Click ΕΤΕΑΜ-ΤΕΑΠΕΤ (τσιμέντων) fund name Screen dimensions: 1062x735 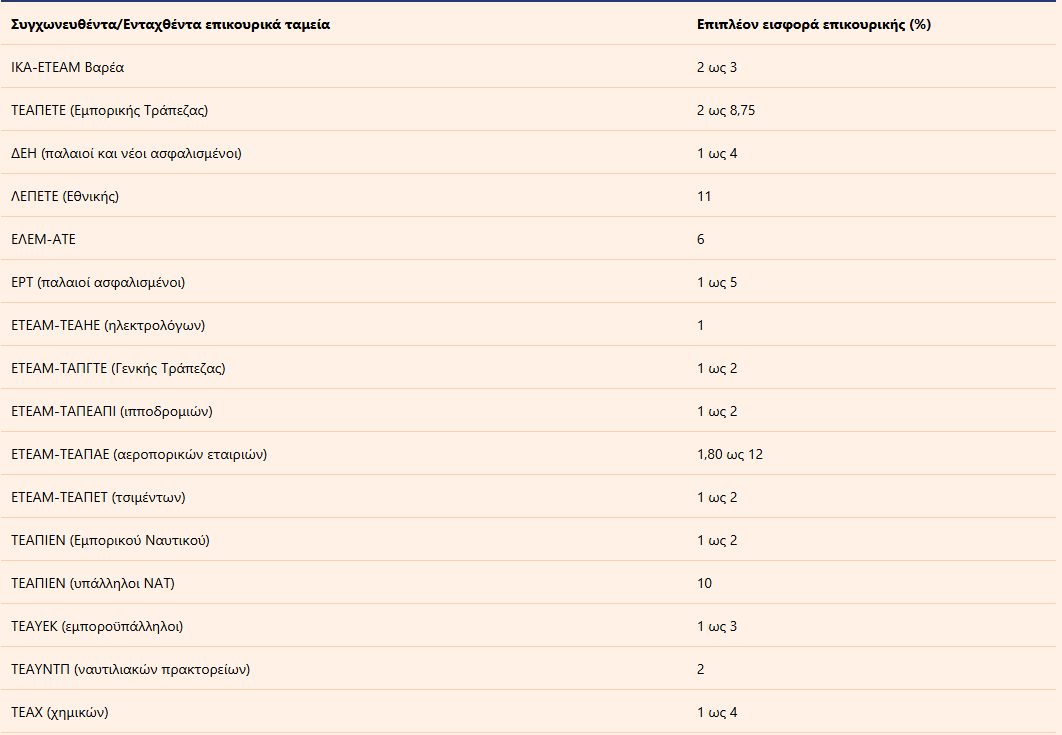tap(98, 497)
